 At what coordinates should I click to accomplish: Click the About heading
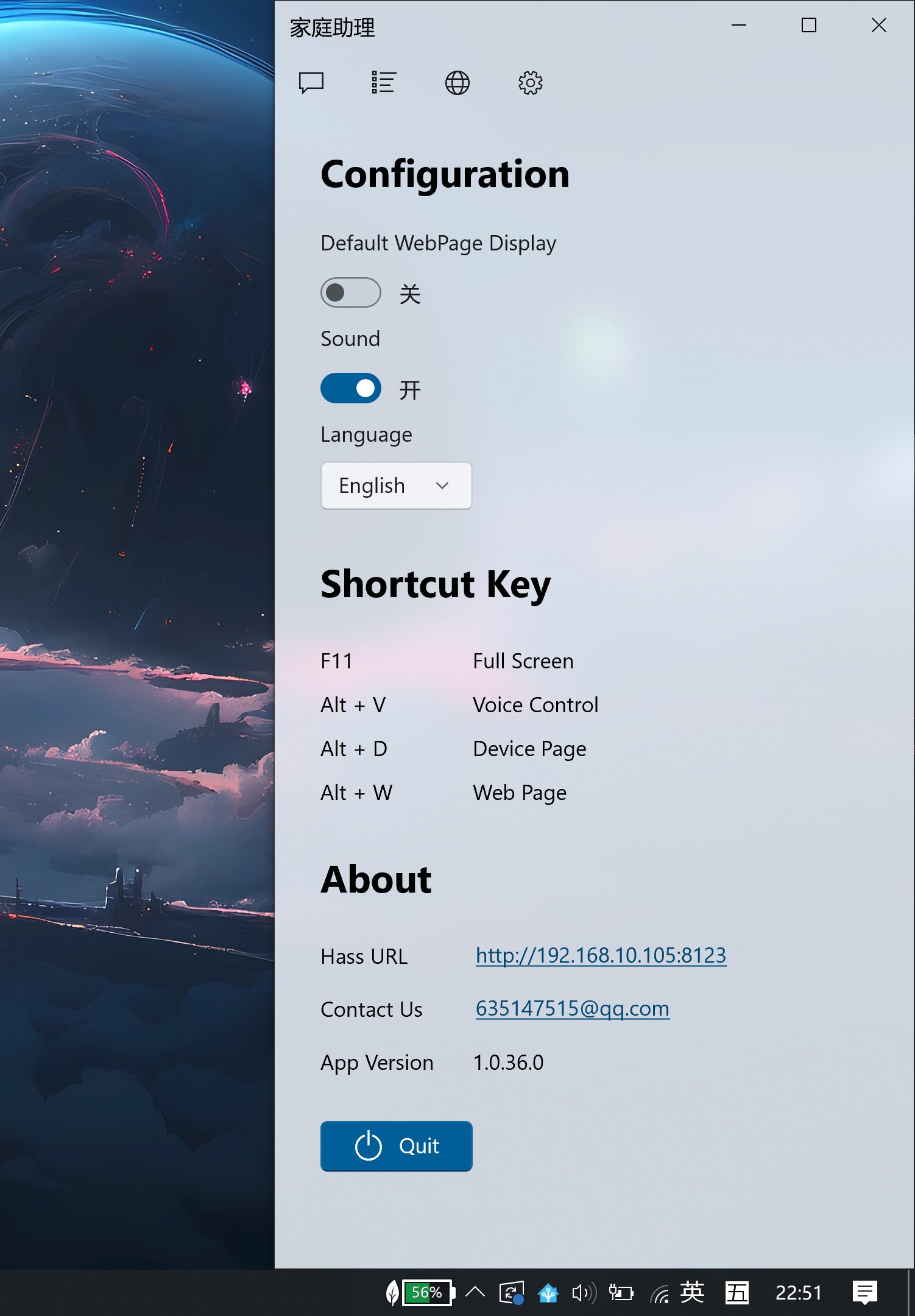(376, 880)
